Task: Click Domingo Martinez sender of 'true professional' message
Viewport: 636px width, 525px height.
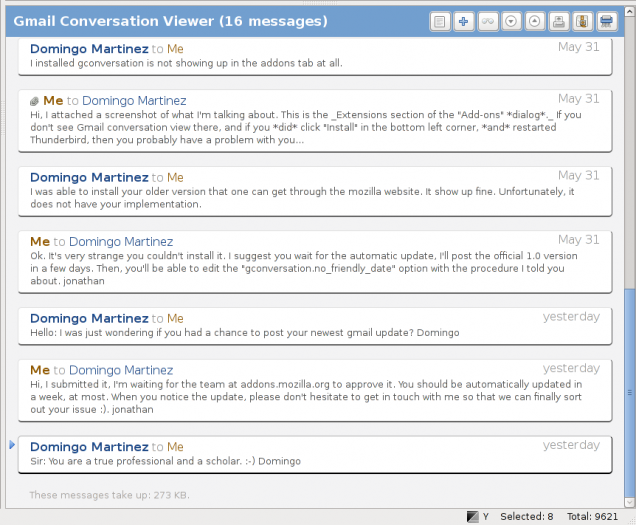Action: [89, 447]
